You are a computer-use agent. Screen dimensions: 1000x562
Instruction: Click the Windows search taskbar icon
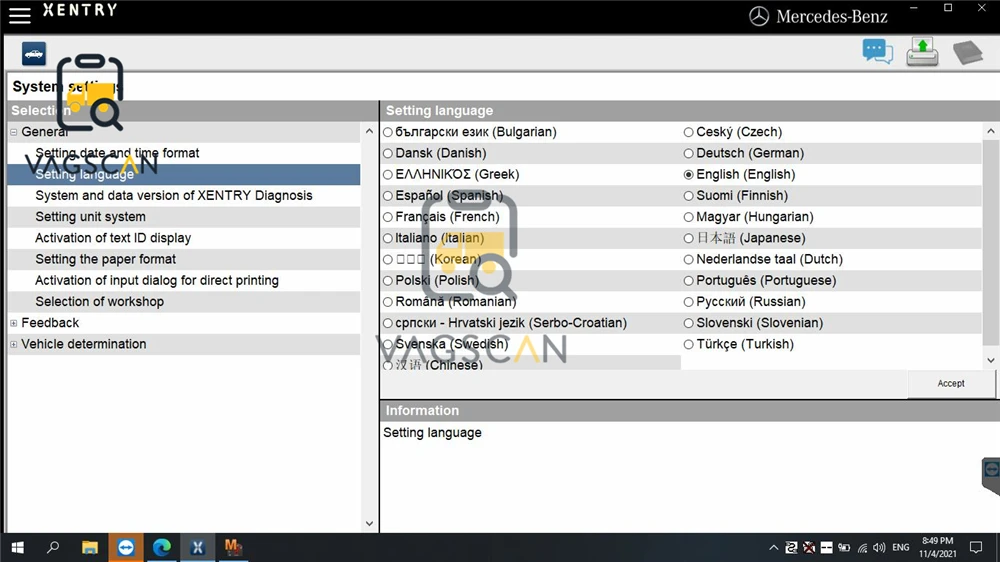pyautogui.click(x=53, y=547)
